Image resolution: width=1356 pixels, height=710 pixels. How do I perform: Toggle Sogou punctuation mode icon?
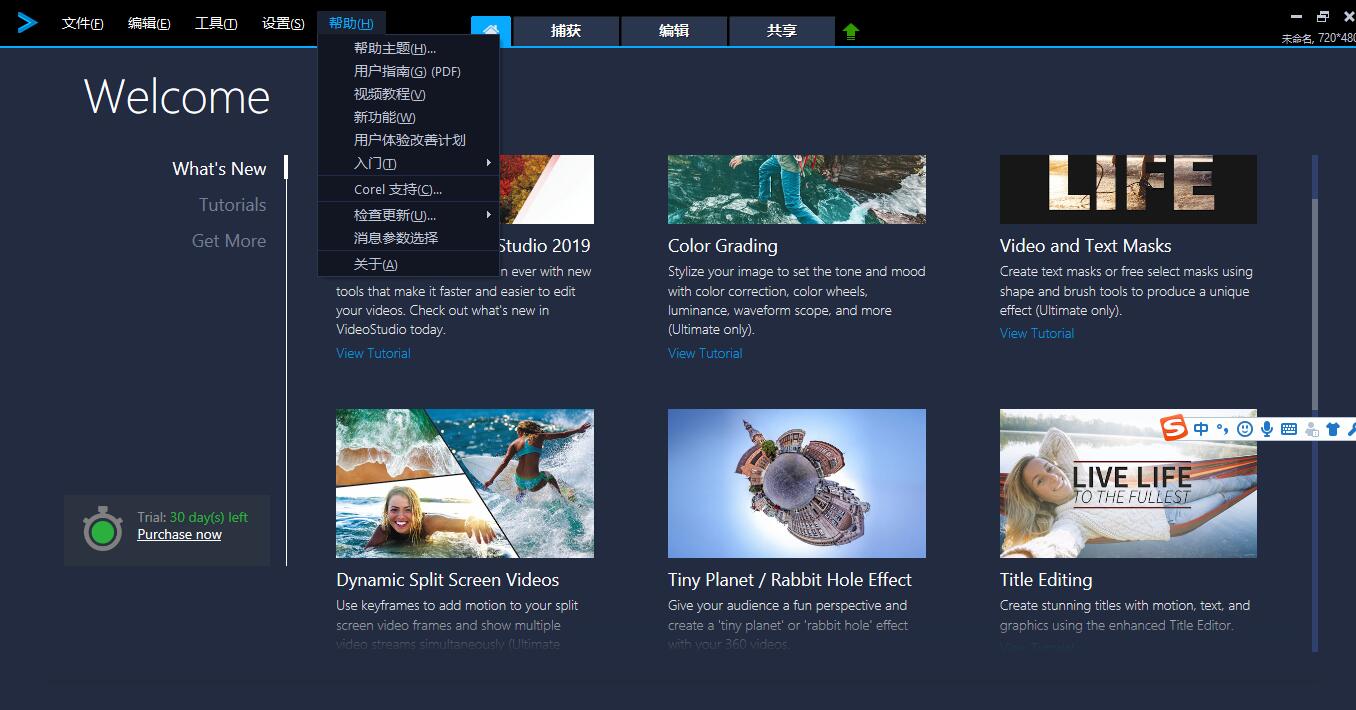pos(1222,429)
